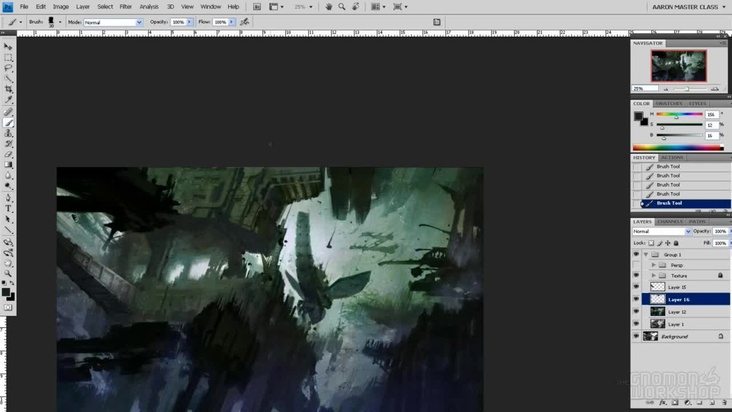
Task: Hide Layer 1 with eye icon
Action: coord(636,323)
